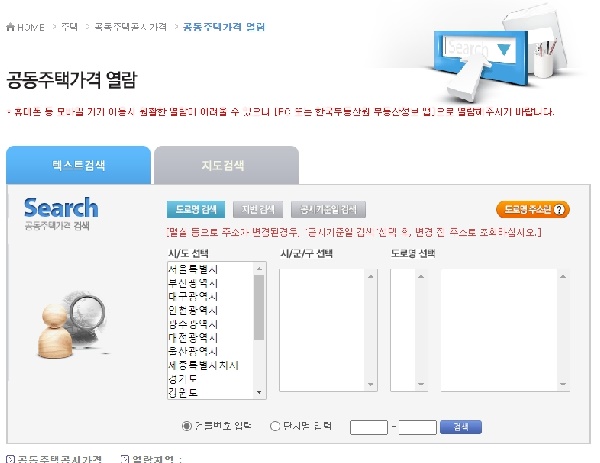Click the icon beside 열람지역 at the bottom
Viewport: 600px width, 463px height.
point(124,459)
